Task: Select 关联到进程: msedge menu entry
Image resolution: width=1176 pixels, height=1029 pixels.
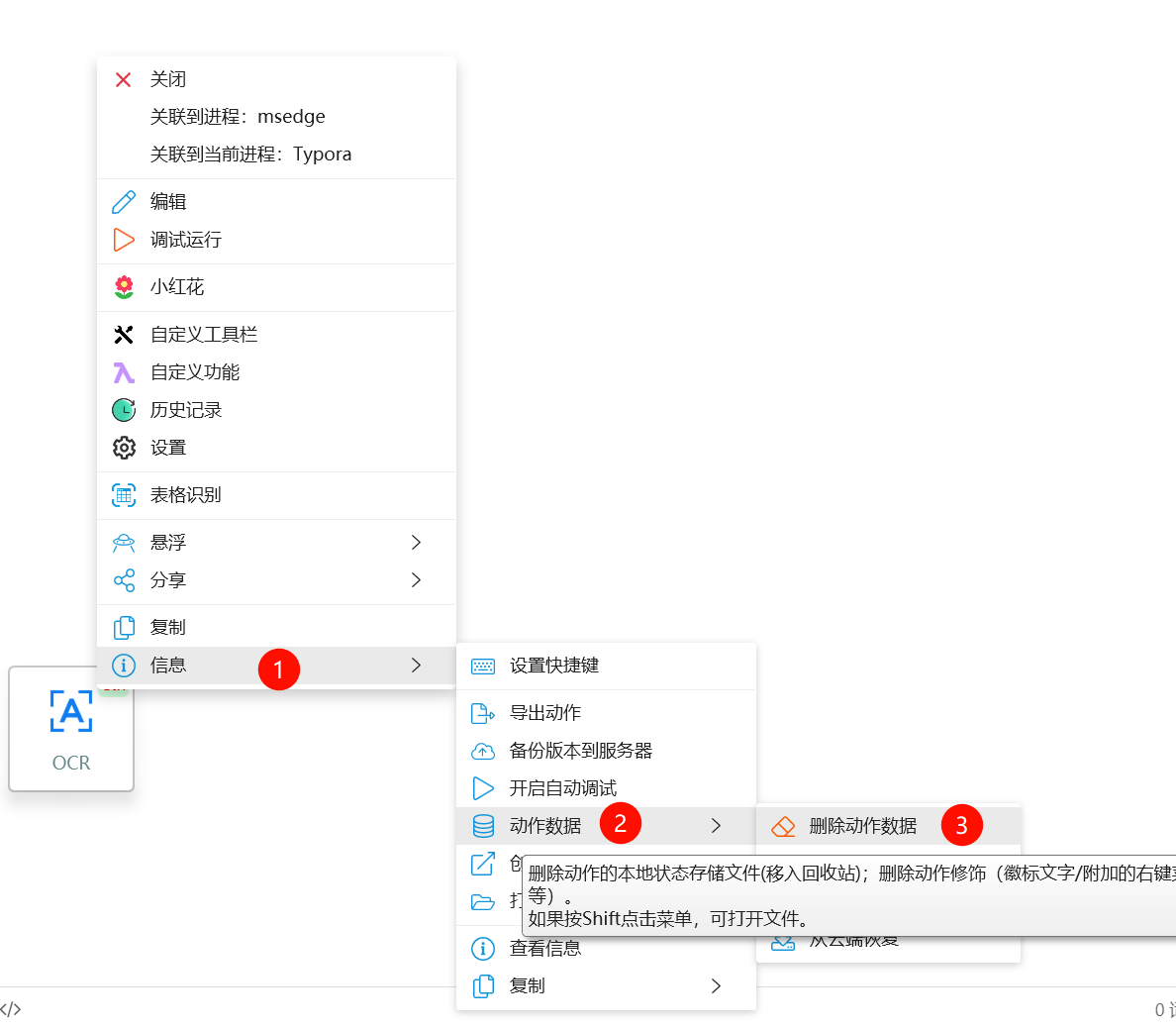Action: 238,117
